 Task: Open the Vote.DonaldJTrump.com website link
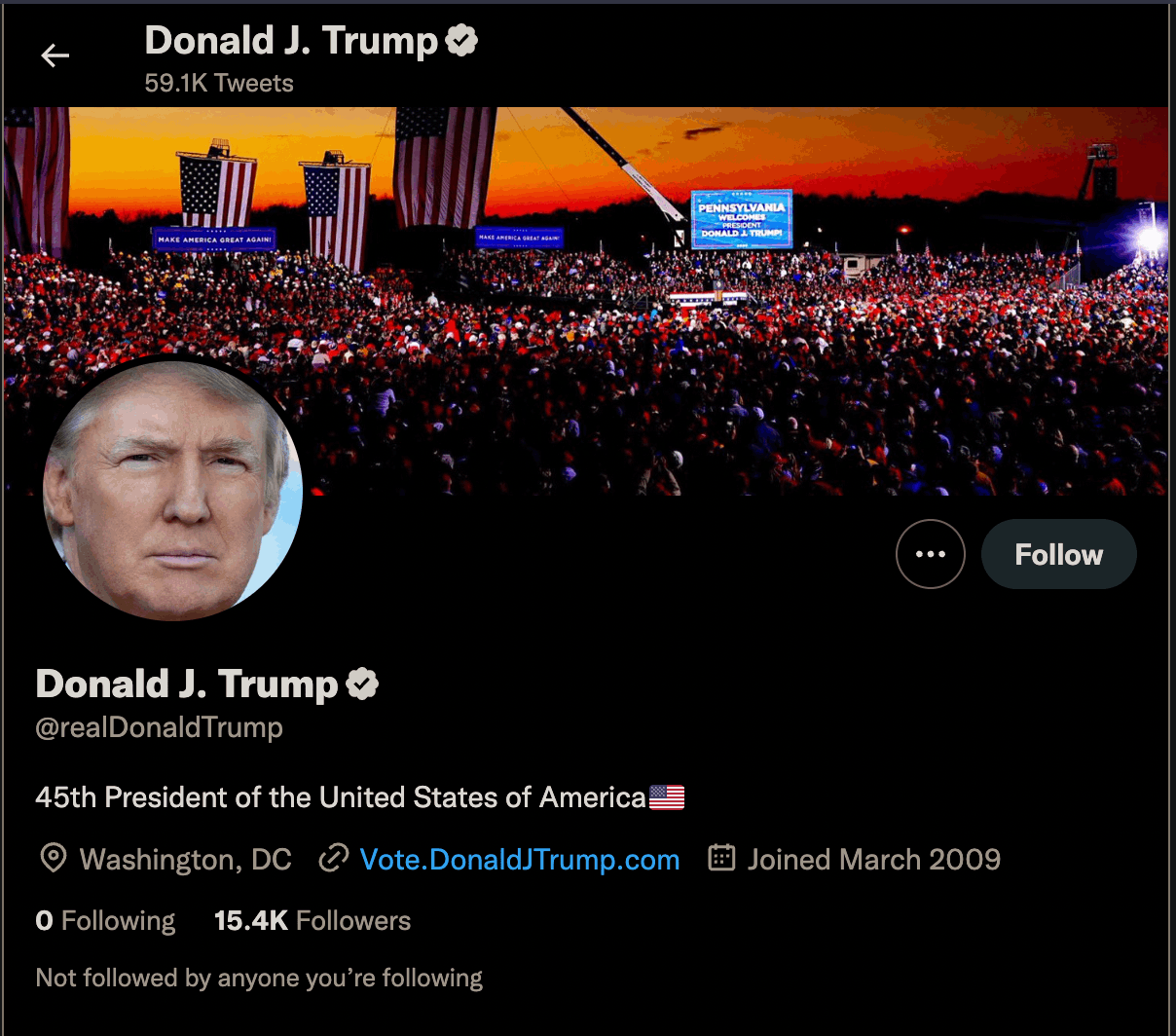tap(520, 860)
